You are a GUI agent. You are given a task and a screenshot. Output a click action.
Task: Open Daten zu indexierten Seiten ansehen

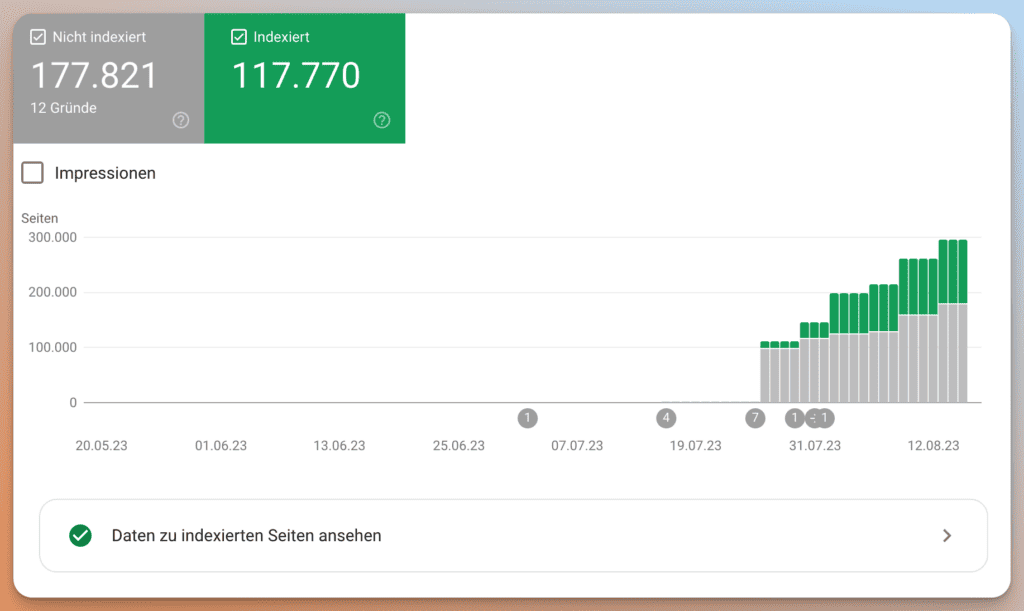[246, 535]
